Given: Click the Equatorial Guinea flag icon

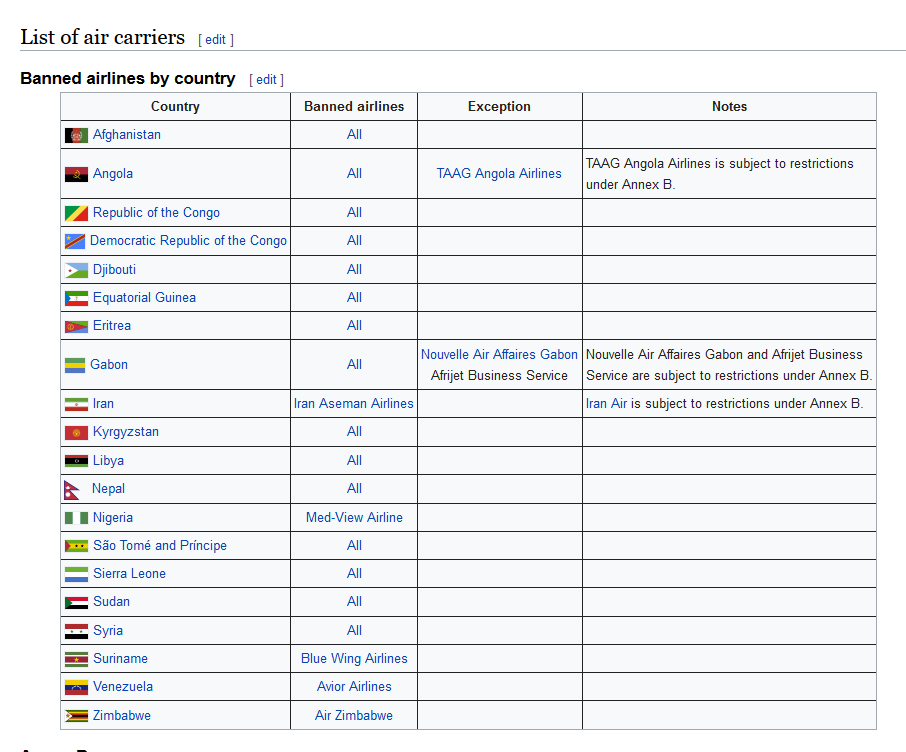Looking at the screenshot, I should (x=76, y=298).
